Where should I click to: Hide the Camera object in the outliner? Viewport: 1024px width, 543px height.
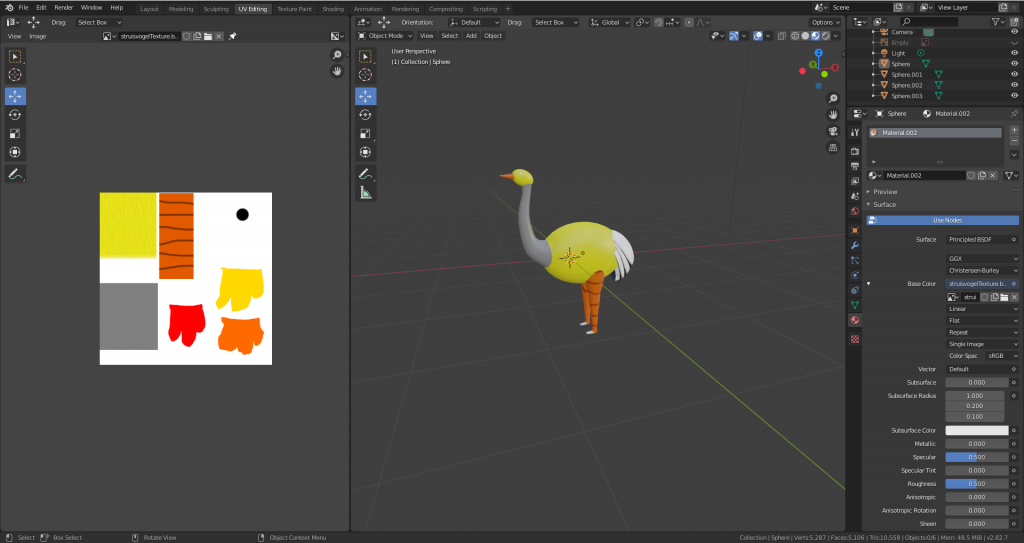point(1014,32)
